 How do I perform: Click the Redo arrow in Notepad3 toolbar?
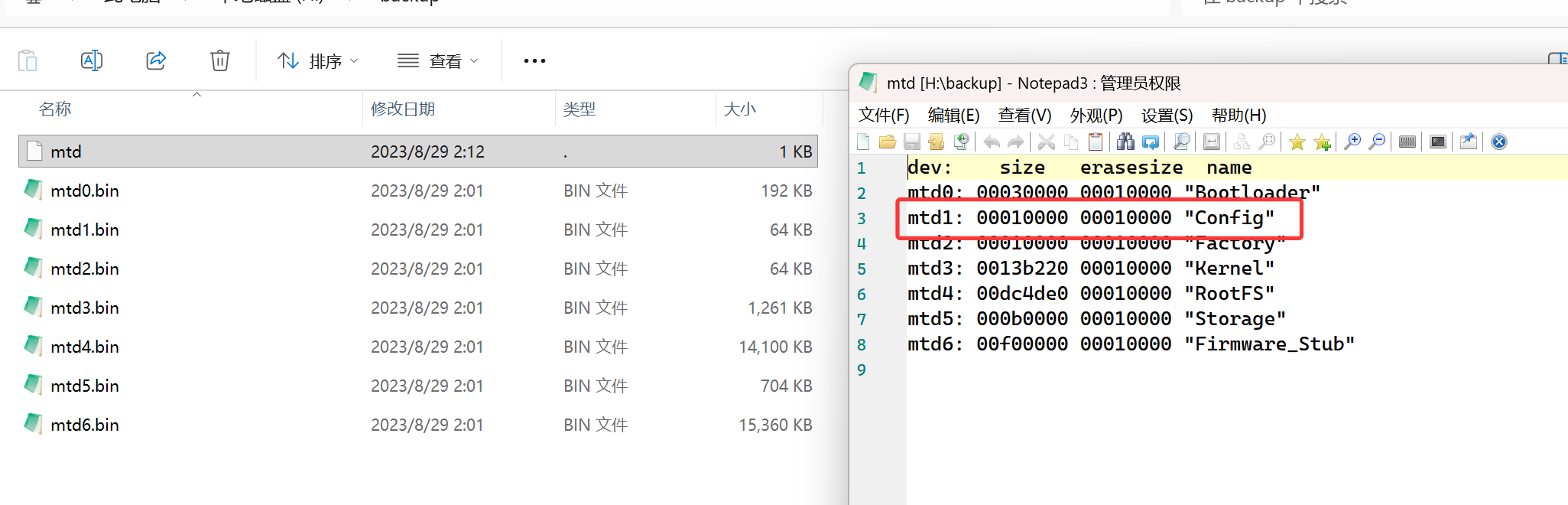(1015, 142)
